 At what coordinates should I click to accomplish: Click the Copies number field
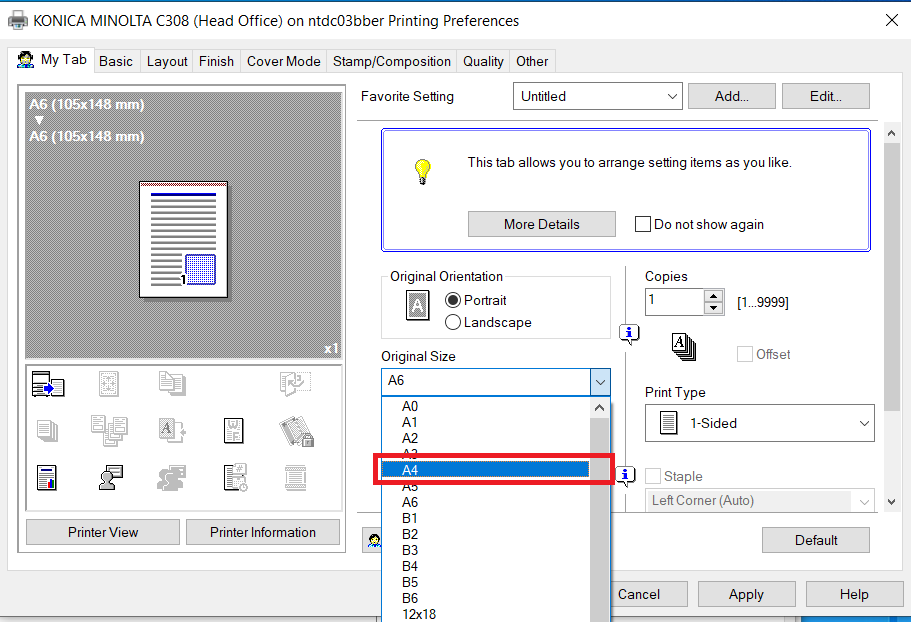(x=675, y=301)
